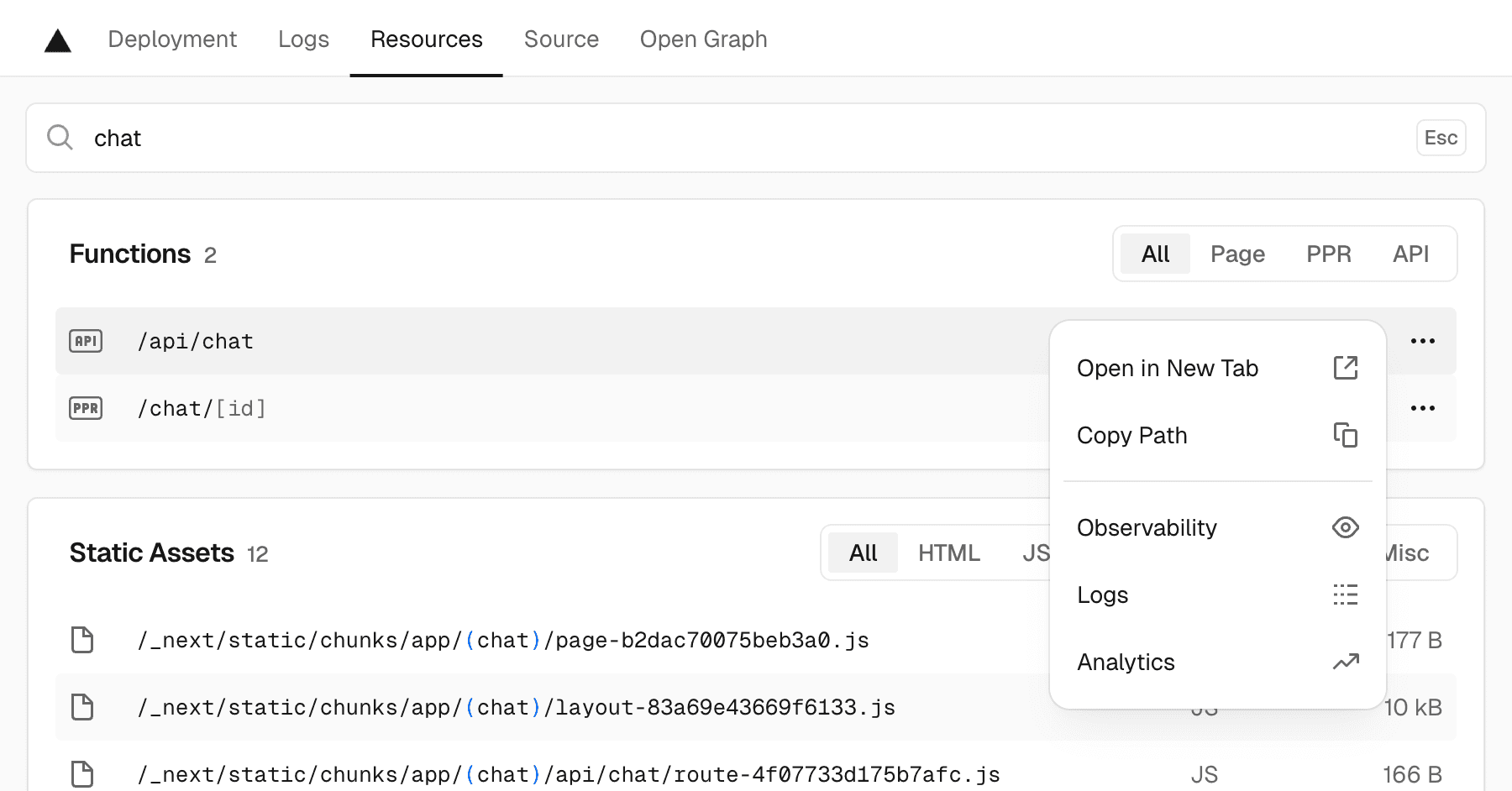
Task: Click the PPR badge icon beside /chat/[id]
Action: [x=86, y=408]
